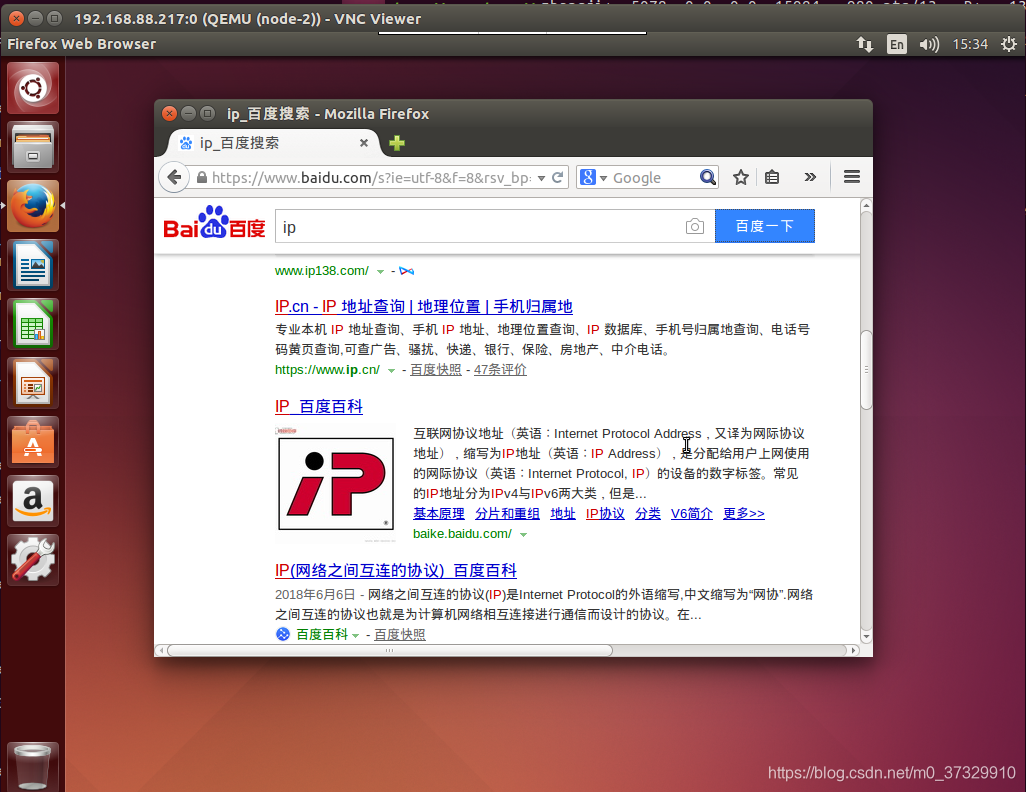Viewport: 1026px width, 792px height.
Task: Click the blue icon beside www.ip138.com
Action: 406,271
